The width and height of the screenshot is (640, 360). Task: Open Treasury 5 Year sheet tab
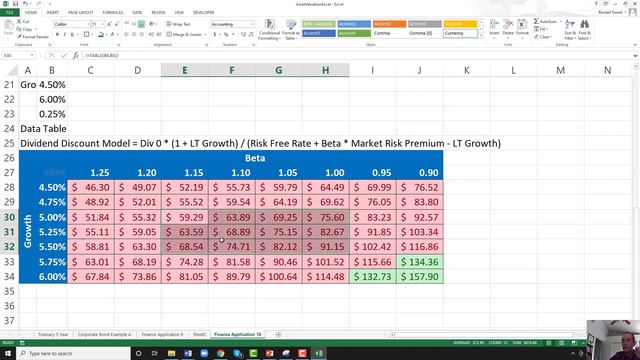[53, 334]
